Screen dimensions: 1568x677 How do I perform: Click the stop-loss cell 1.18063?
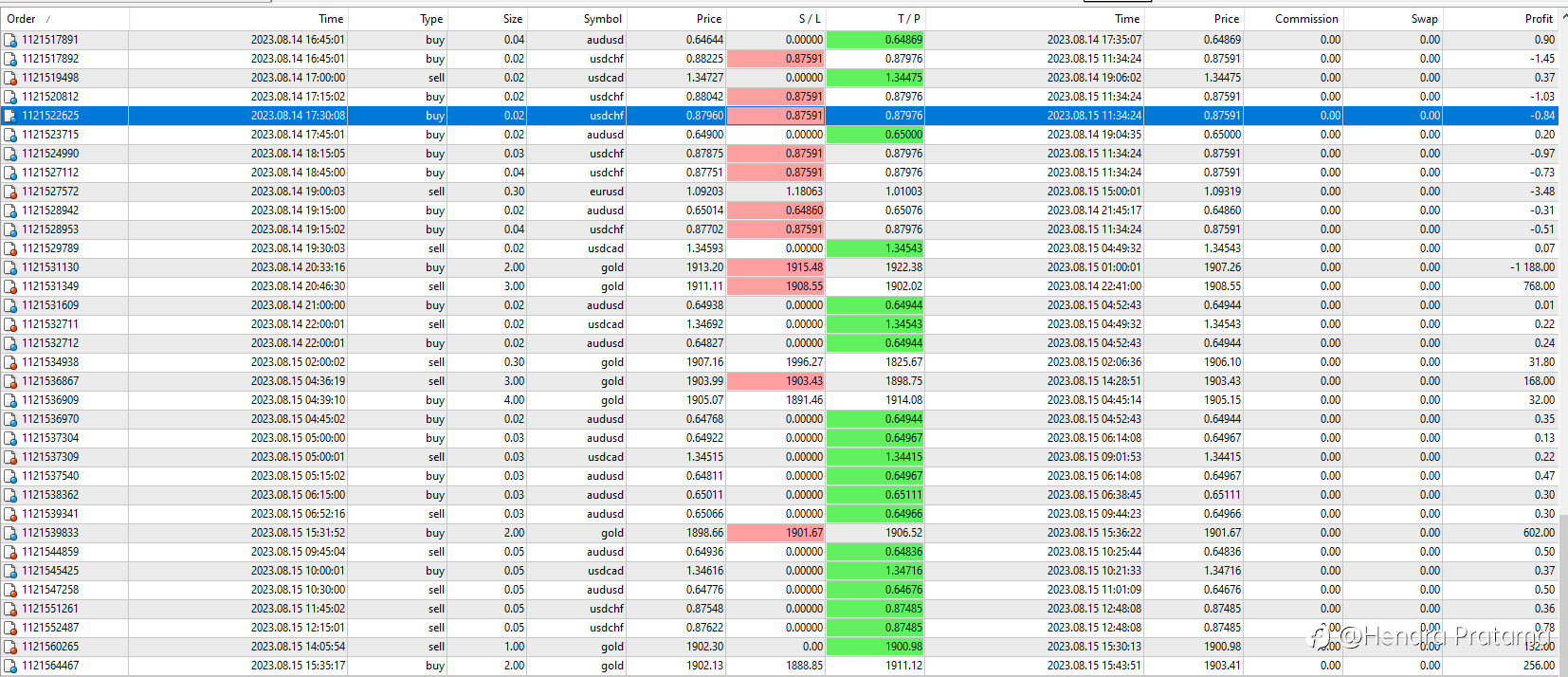point(776,192)
